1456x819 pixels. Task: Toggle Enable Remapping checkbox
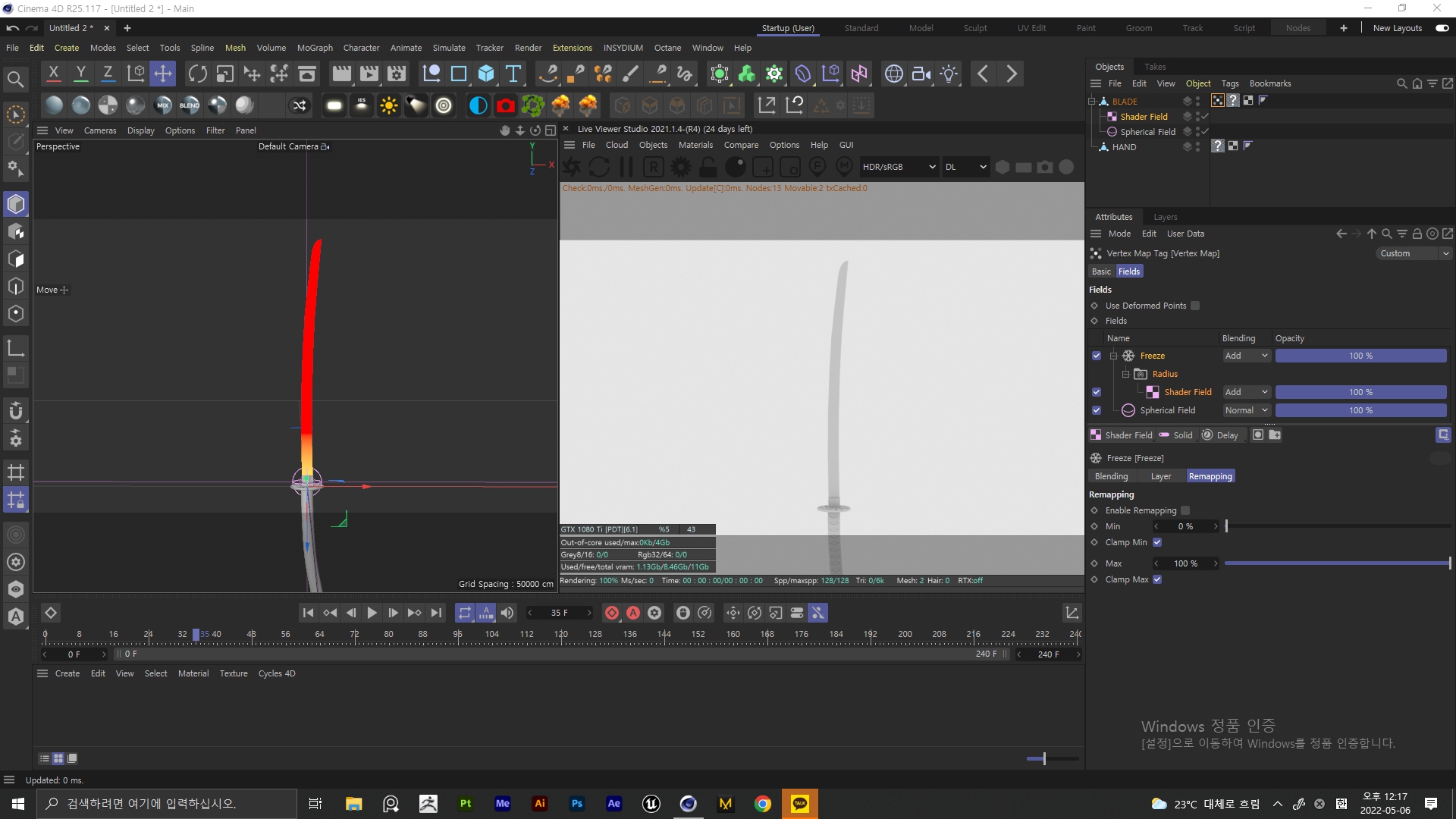tap(1185, 510)
